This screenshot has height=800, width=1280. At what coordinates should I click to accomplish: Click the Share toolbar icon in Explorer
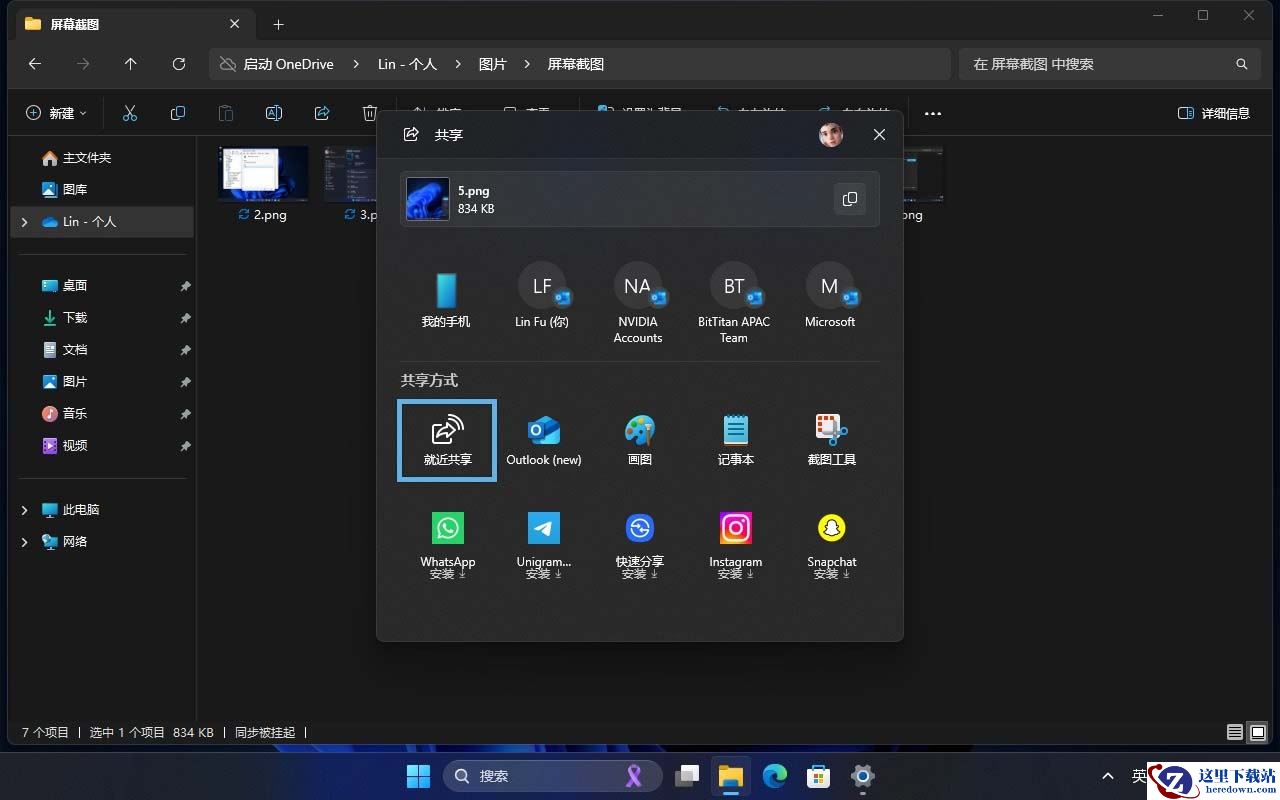(322, 113)
